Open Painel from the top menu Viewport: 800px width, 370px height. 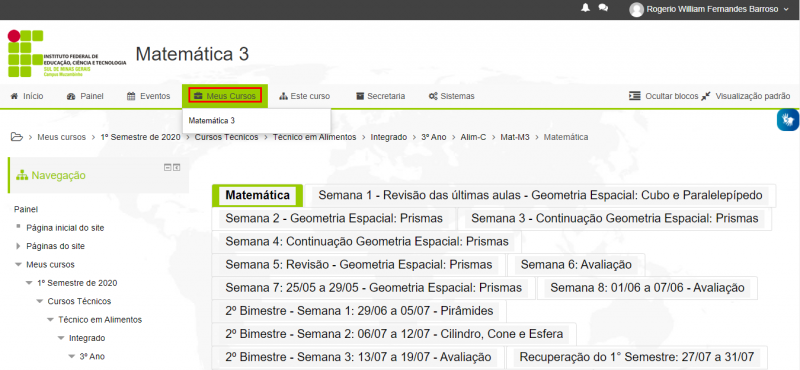tap(85, 96)
